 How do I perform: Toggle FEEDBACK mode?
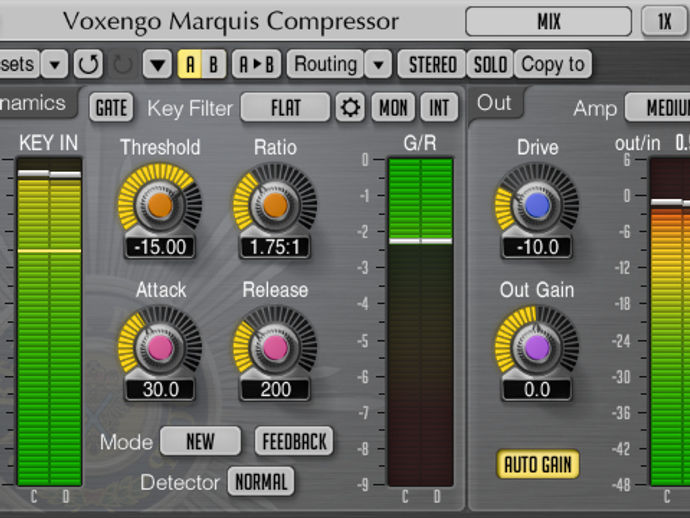pos(294,441)
